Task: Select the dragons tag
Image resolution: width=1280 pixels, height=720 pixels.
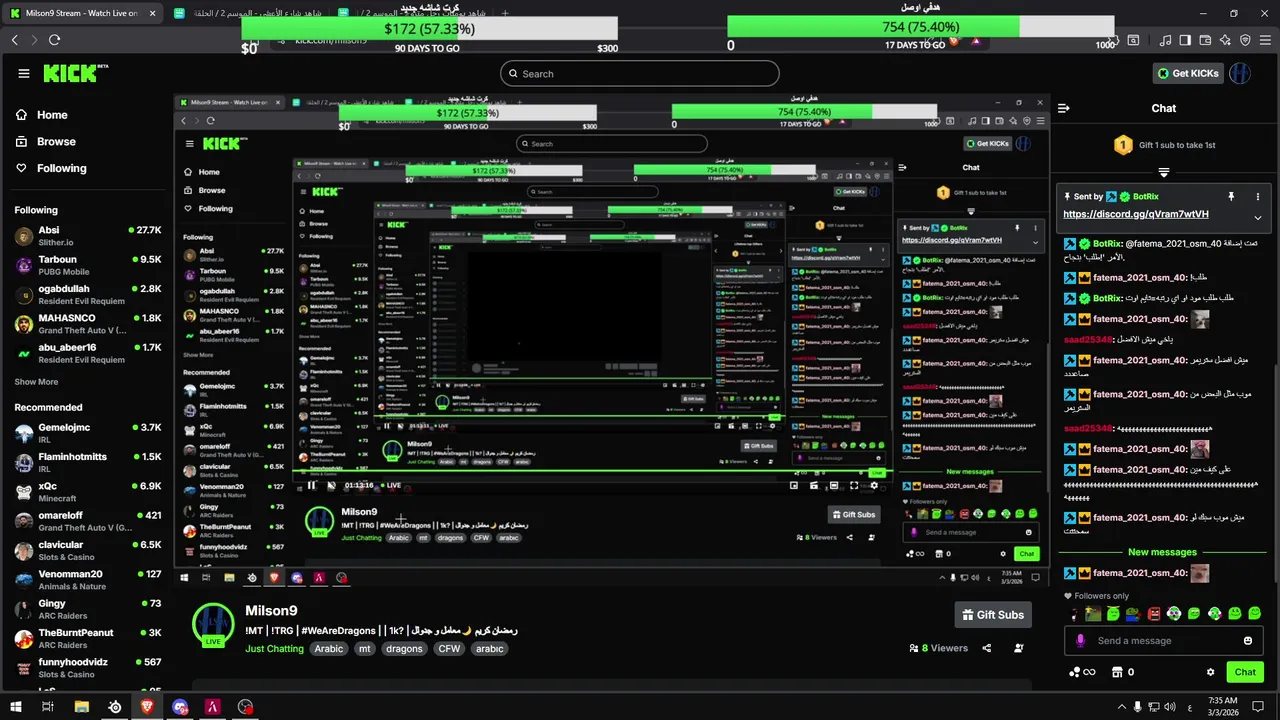Action: [x=404, y=649]
